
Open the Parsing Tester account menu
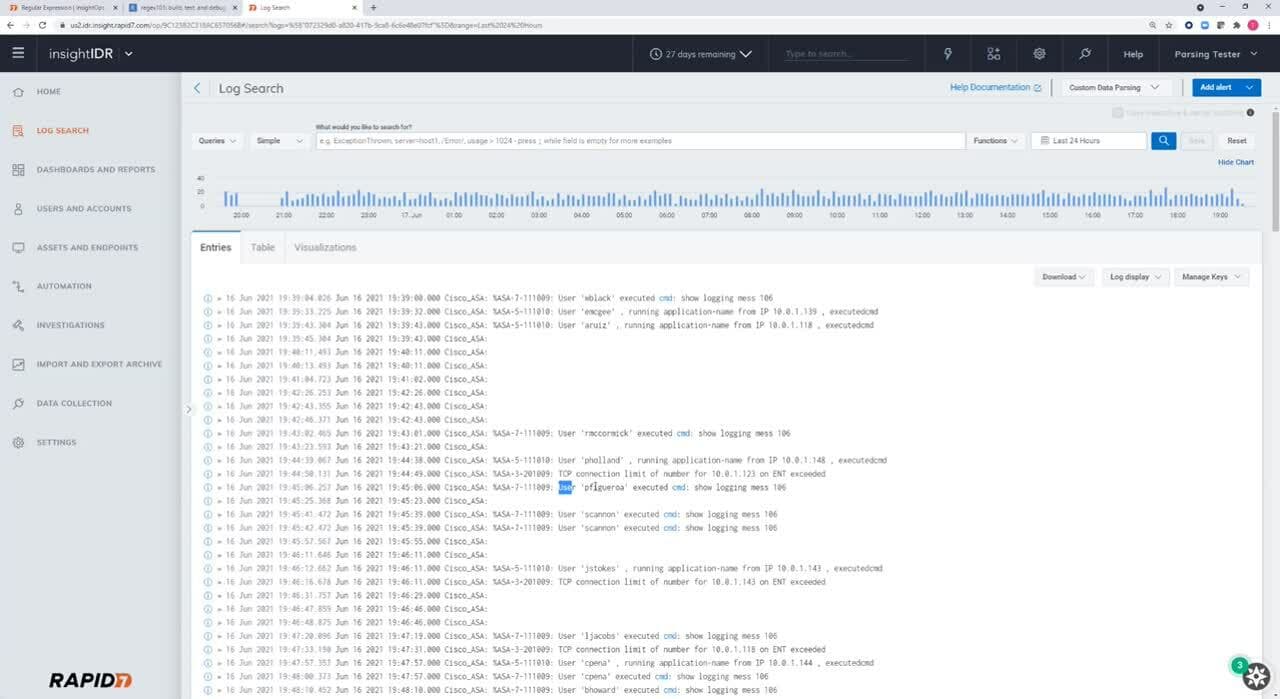click(x=1215, y=54)
